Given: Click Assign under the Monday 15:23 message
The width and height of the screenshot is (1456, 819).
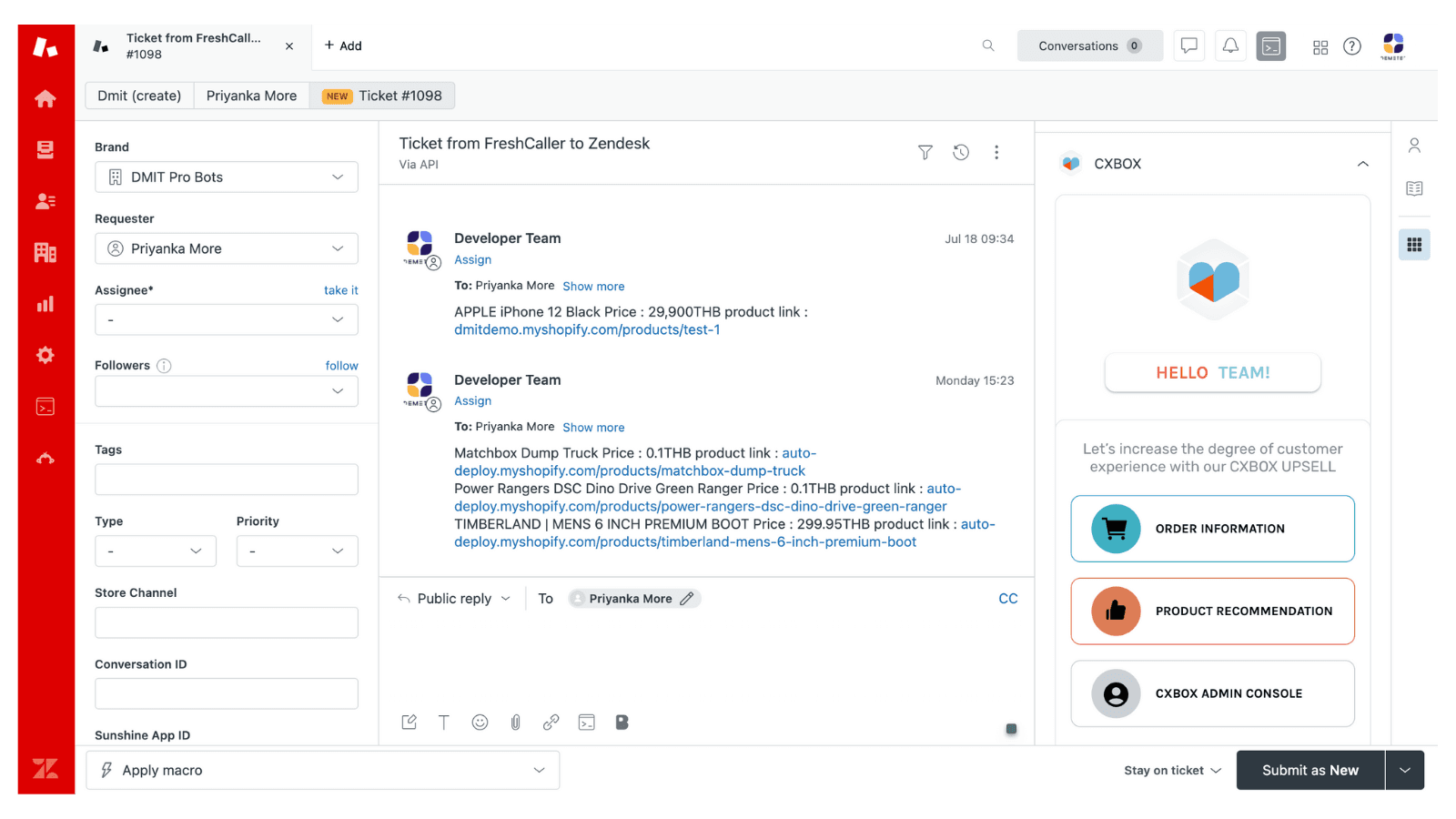Looking at the screenshot, I should point(473,401).
